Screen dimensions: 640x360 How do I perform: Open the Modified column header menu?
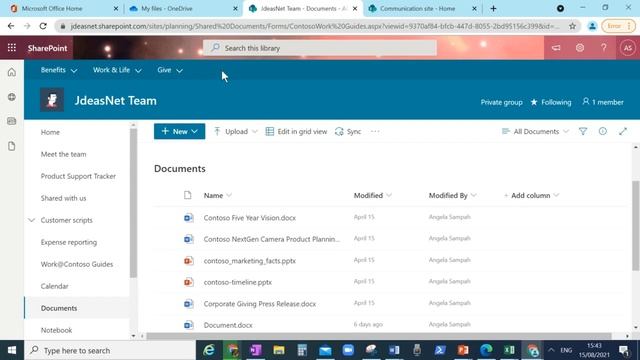[x=373, y=195]
